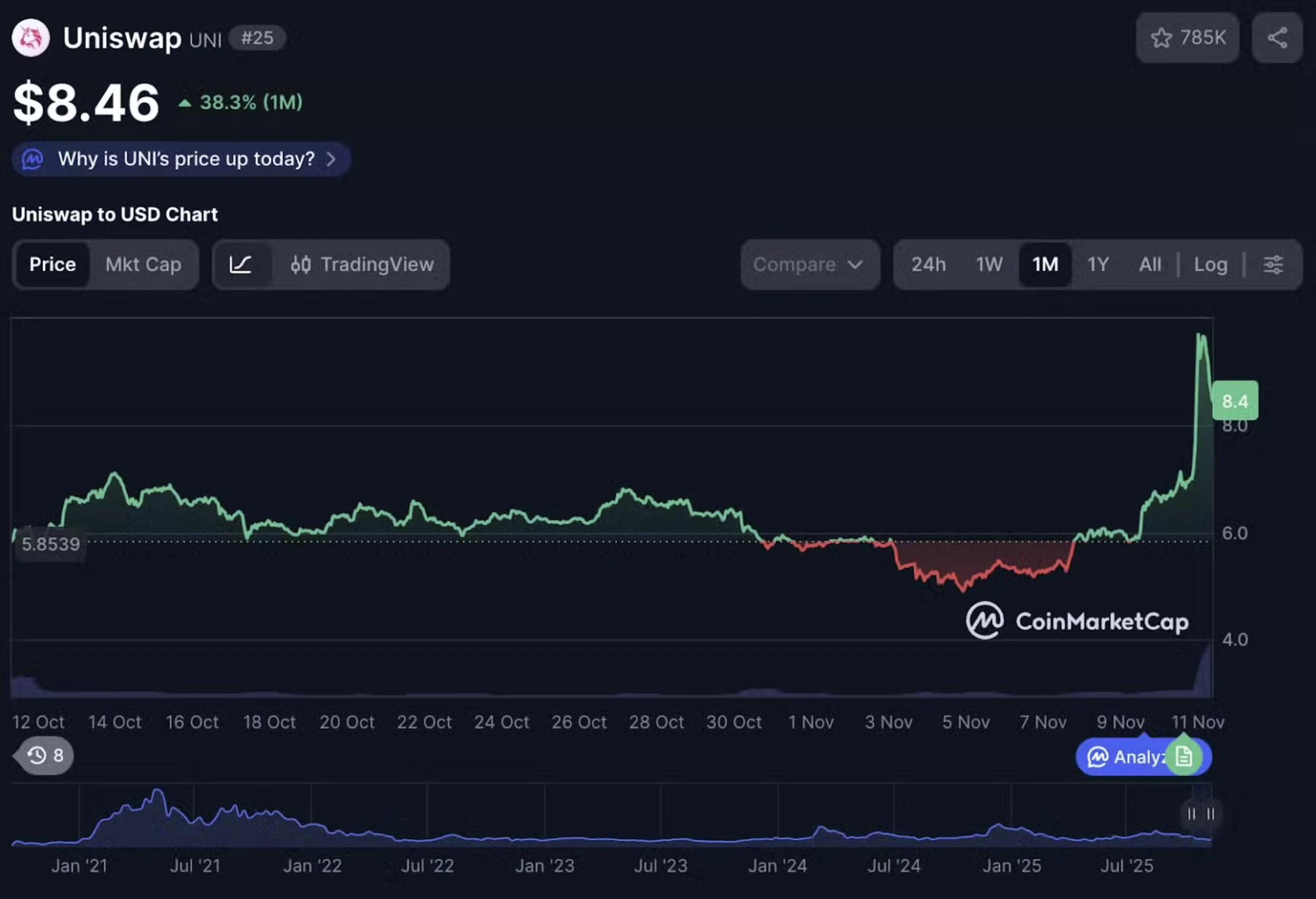Click the Uniswap unicorn logo
This screenshot has width=1316, height=899.
click(31, 38)
